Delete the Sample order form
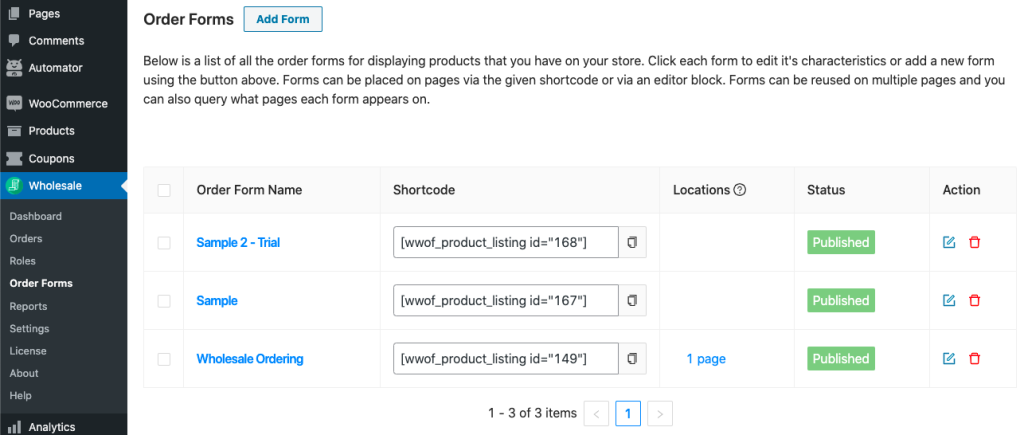This screenshot has height=435, width=1024. (975, 300)
